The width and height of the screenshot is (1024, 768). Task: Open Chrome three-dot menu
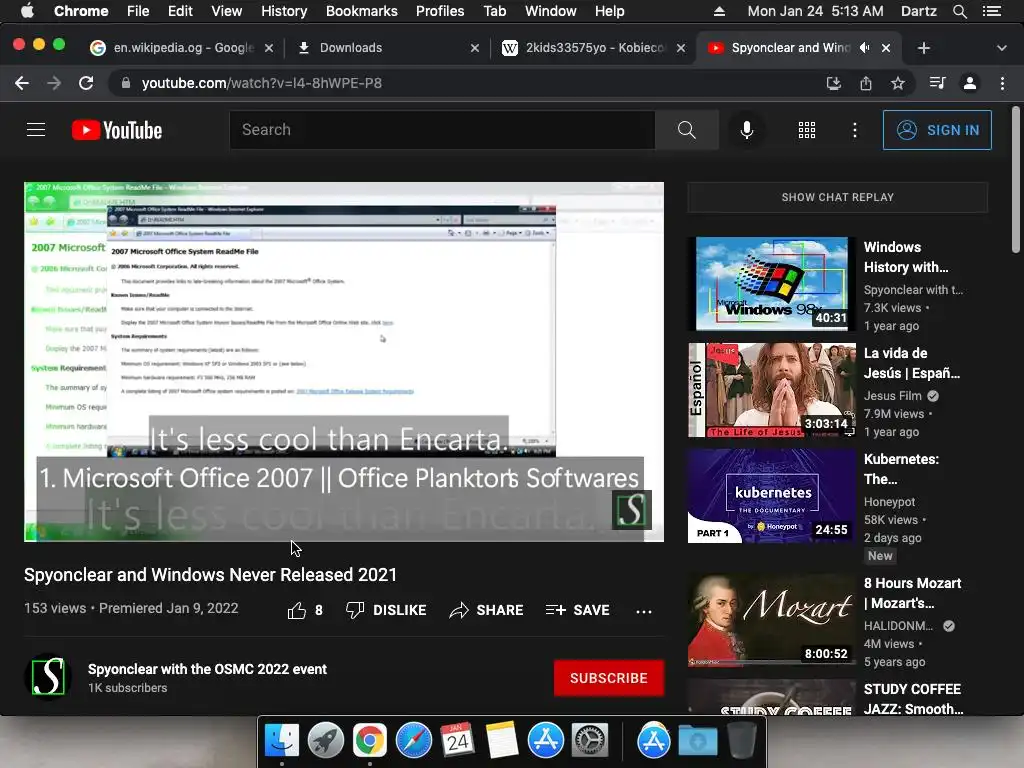[x=1002, y=83]
